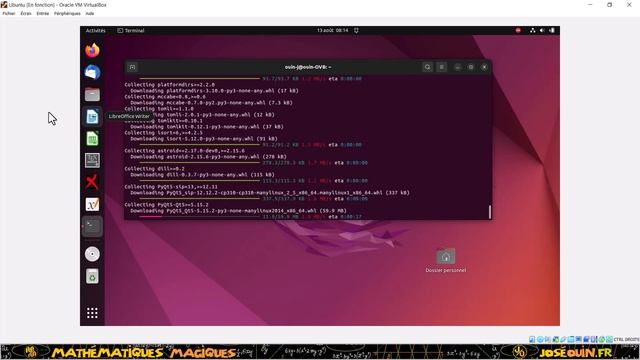This screenshot has width=640, height=360.
Task: Click the Collecting astroid line
Action: click(184, 151)
